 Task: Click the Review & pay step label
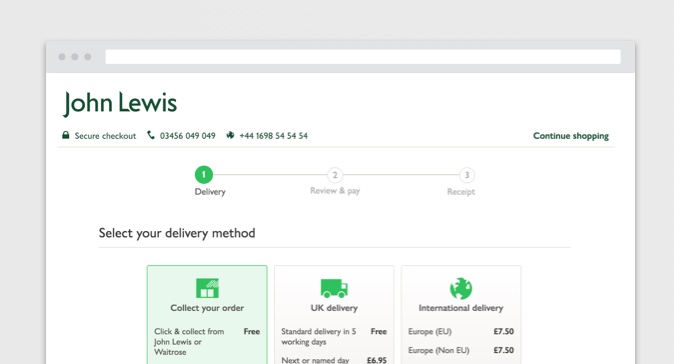335,191
